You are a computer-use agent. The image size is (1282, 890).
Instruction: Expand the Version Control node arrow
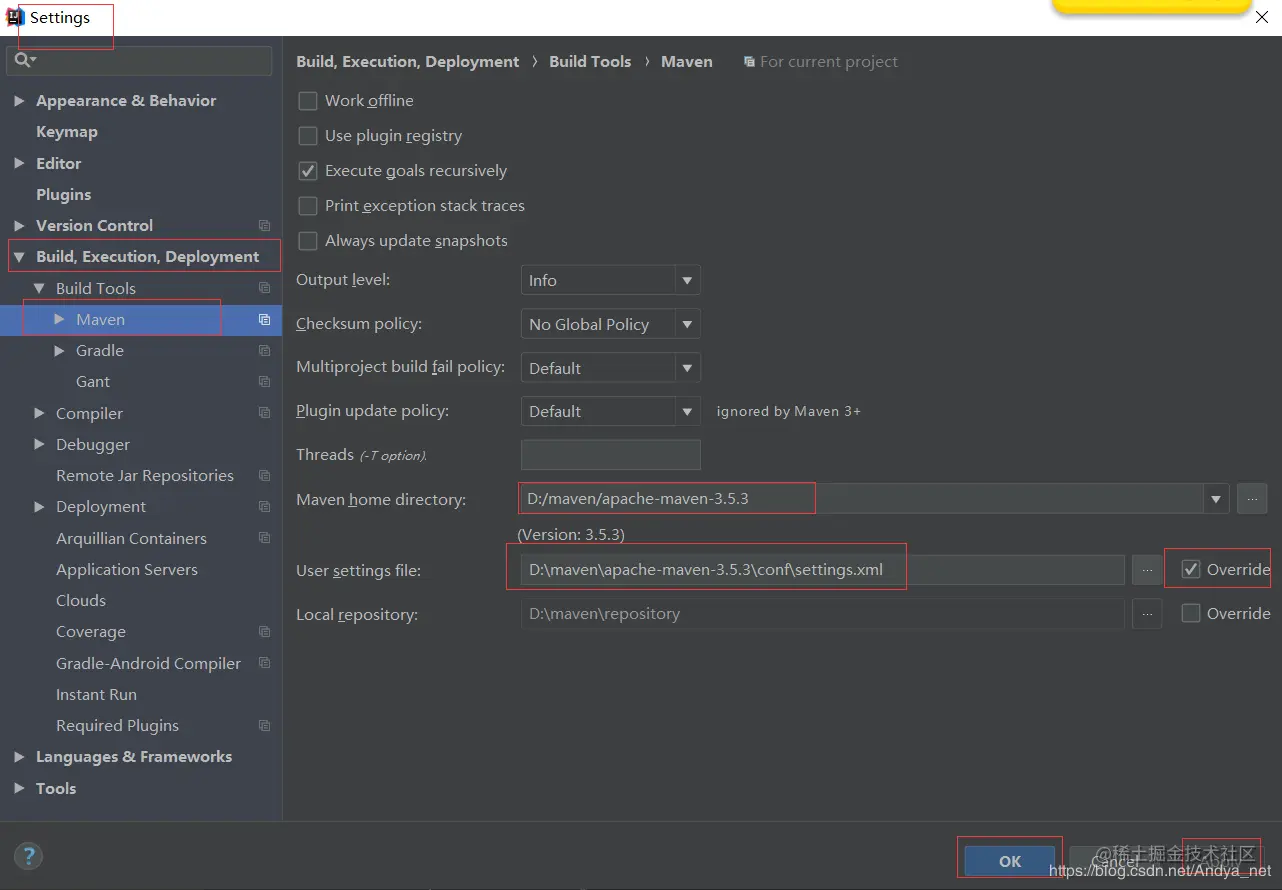pos(19,226)
